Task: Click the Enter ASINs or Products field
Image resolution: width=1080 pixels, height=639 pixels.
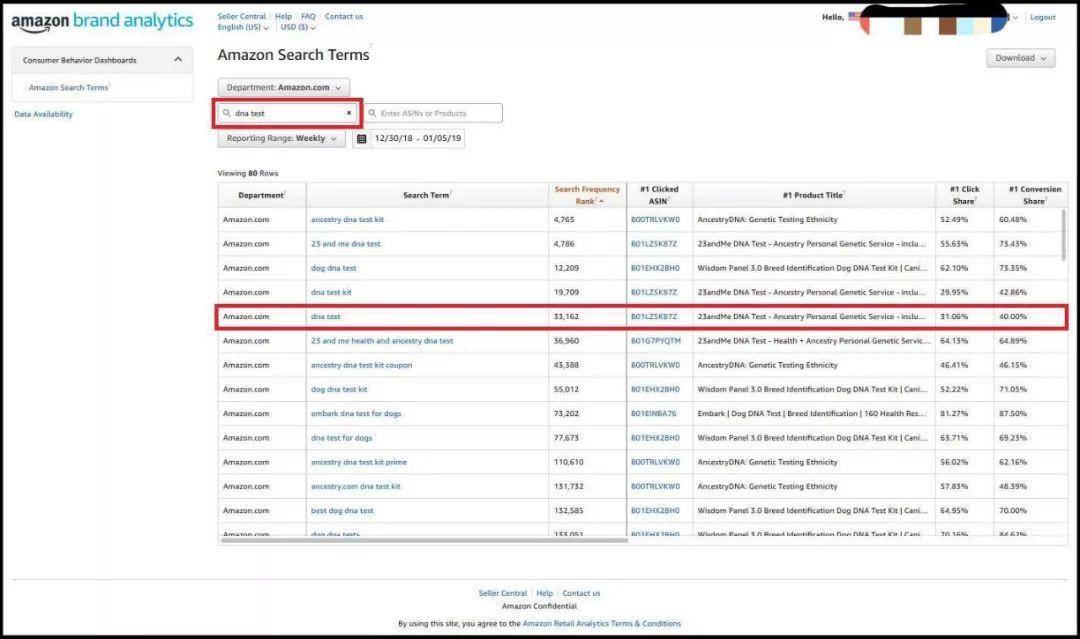Action: (x=433, y=113)
